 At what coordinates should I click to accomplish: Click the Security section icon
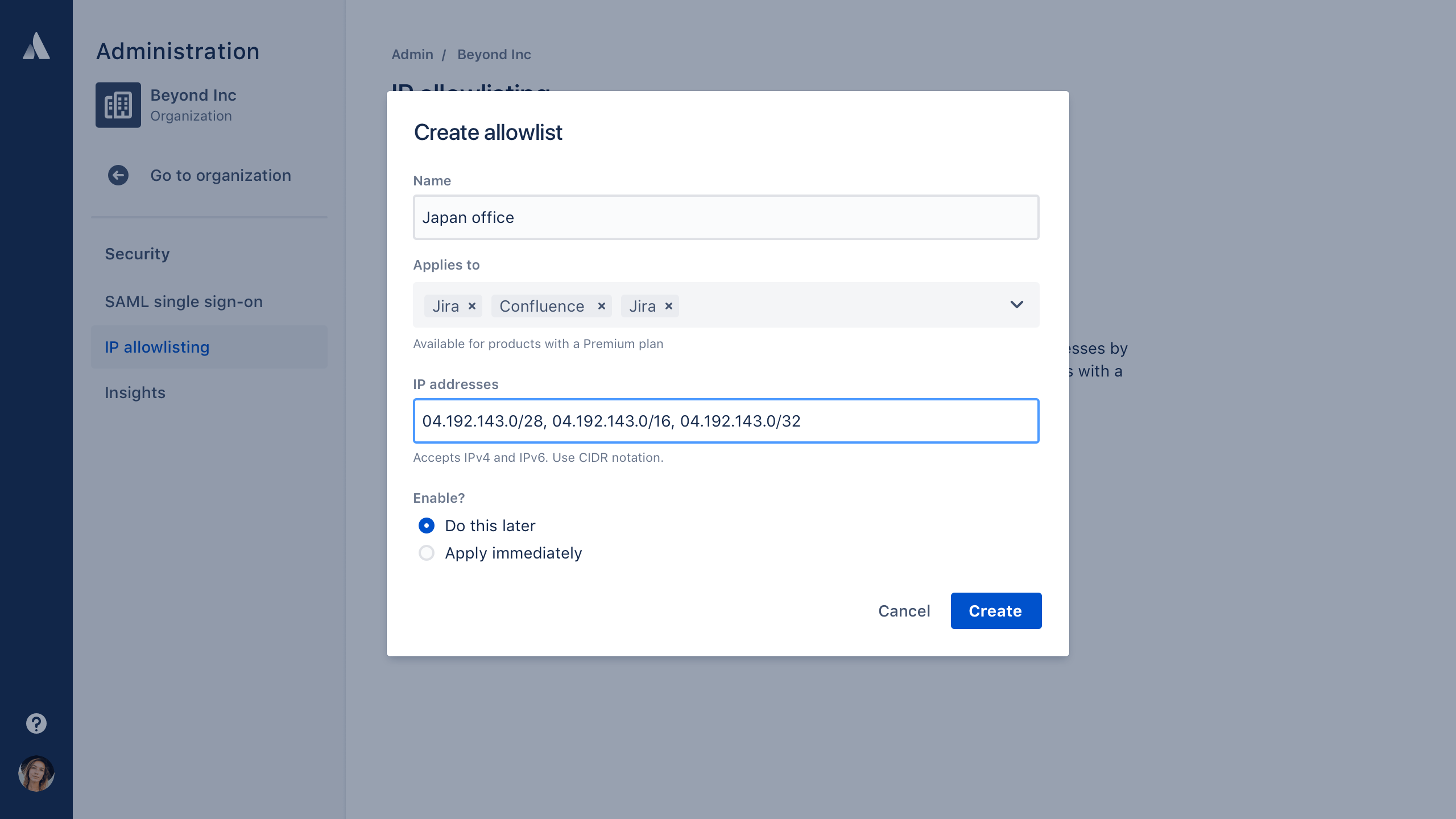pyautogui.click(x=137, y=253)
